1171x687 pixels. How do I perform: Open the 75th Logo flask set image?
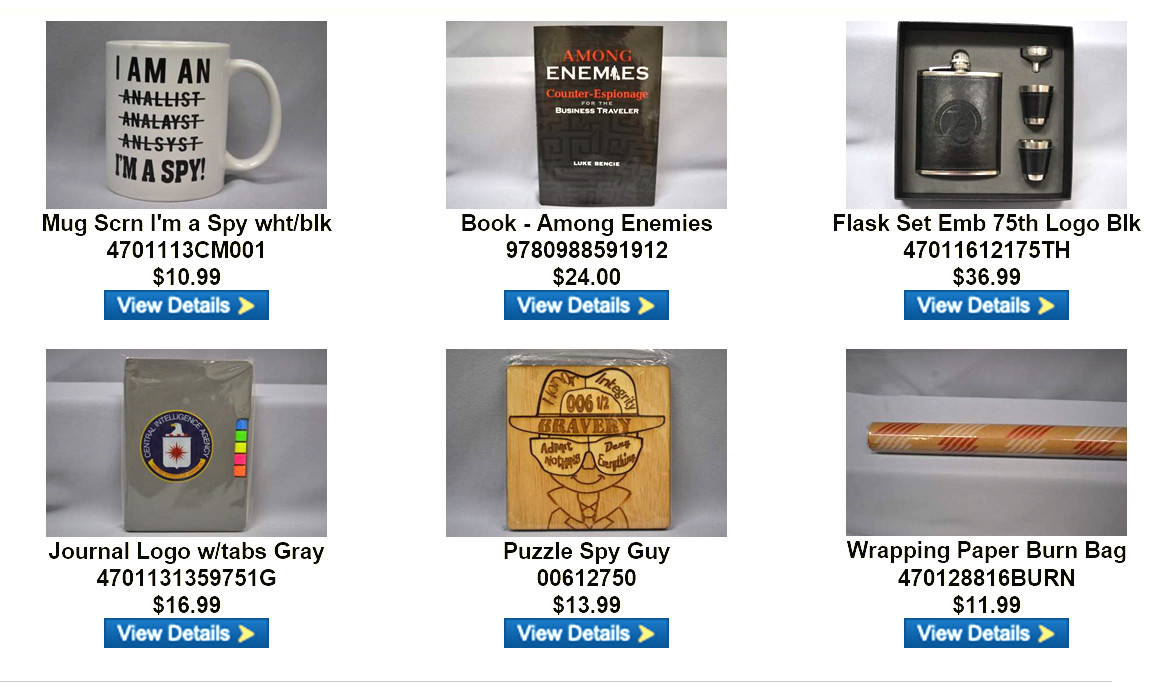coord(986,114)
